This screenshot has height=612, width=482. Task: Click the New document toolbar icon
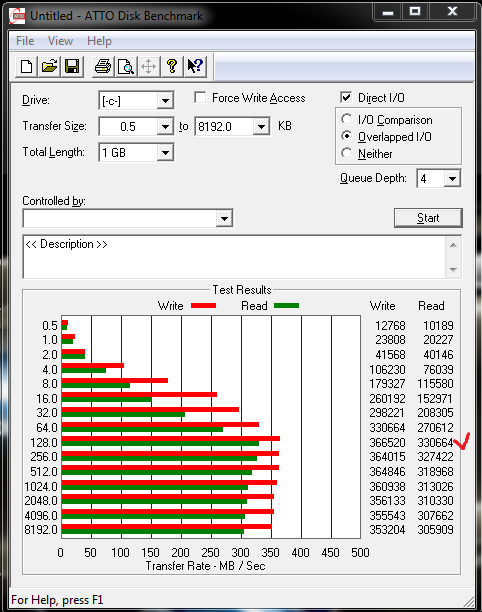pos(26,66)
